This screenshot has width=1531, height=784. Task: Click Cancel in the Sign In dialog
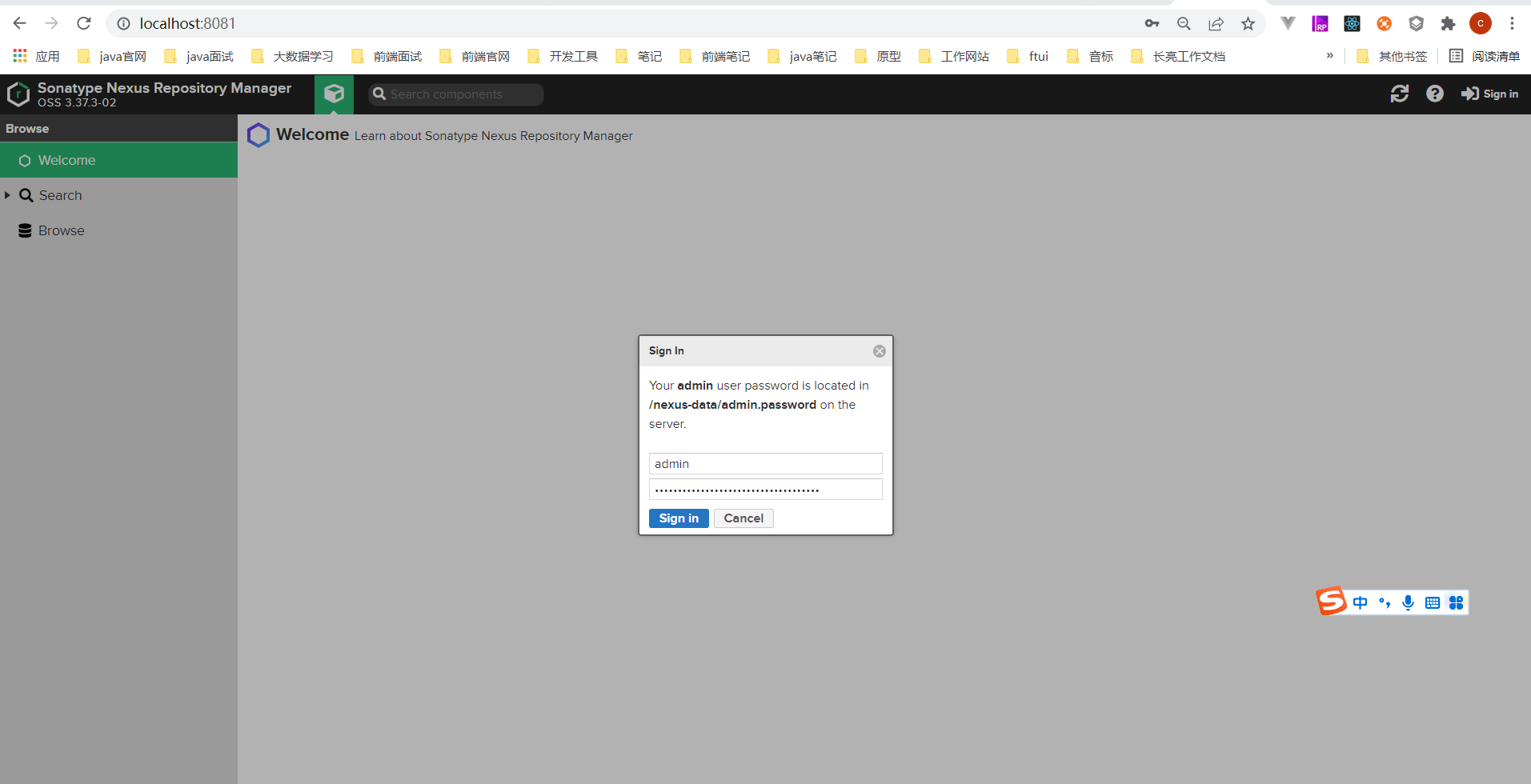tap(743, 518)
